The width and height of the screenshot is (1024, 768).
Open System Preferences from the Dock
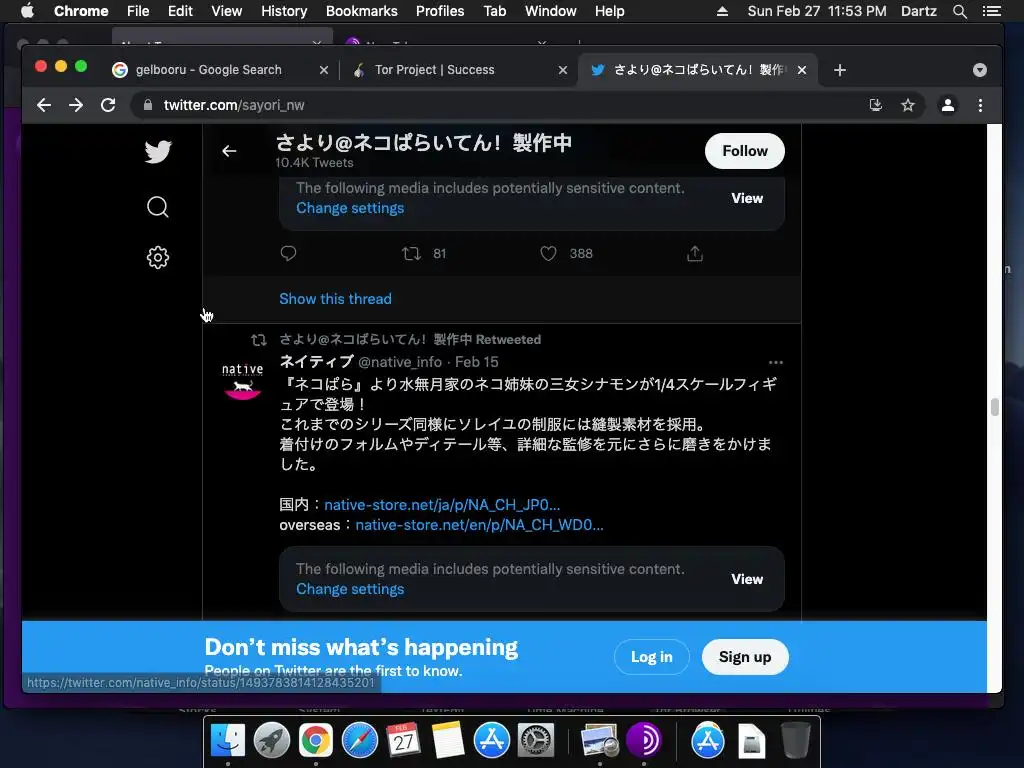[536, 741]
